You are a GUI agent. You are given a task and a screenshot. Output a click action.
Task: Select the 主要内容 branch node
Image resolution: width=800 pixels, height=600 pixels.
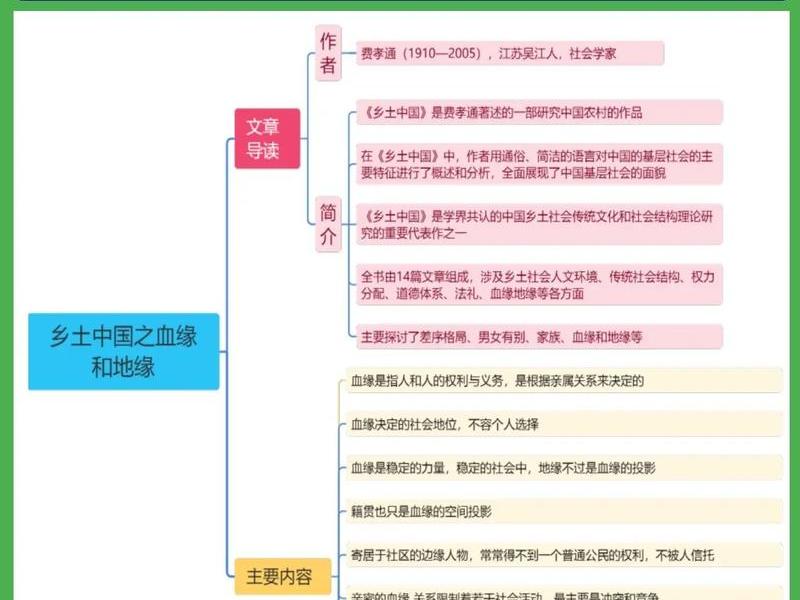coord(283,577)
